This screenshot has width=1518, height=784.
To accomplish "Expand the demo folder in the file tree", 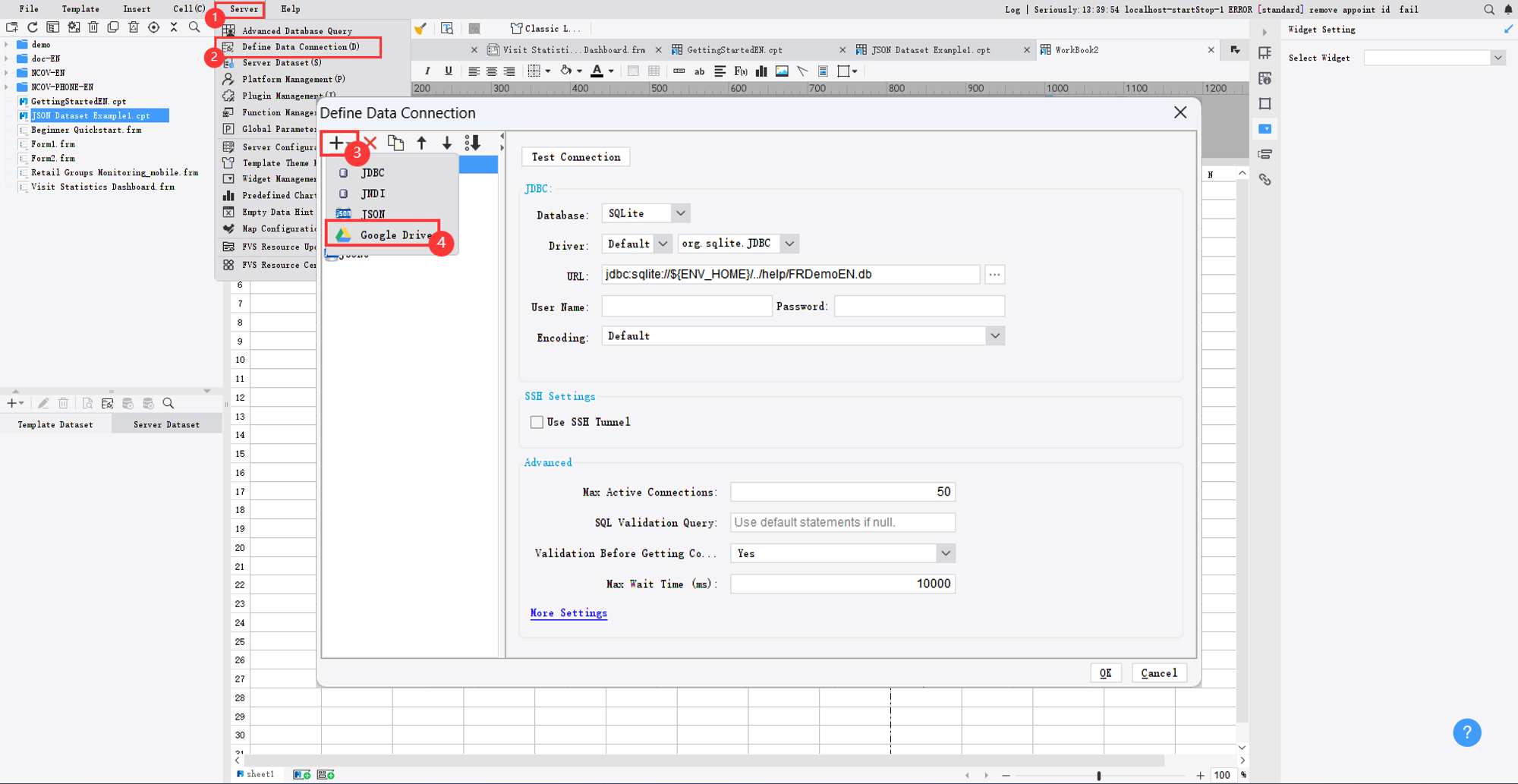I will tap(8, 44).
